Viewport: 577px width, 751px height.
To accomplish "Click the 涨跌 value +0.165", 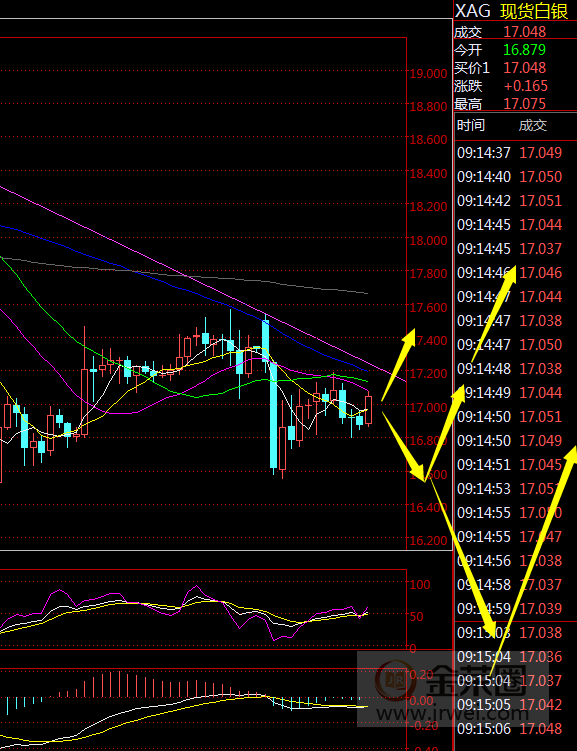I will [x=525, y=86].
